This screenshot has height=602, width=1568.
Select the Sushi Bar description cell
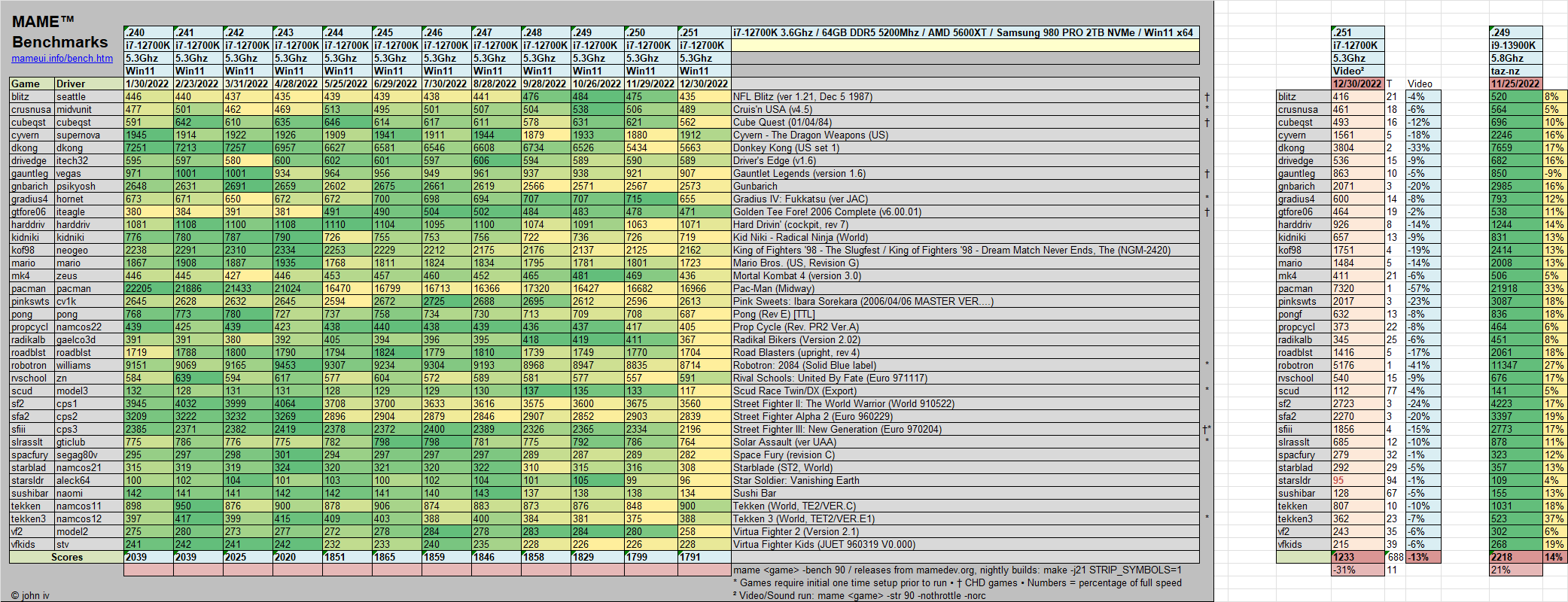pyautogui.click(x=965, y=493)
